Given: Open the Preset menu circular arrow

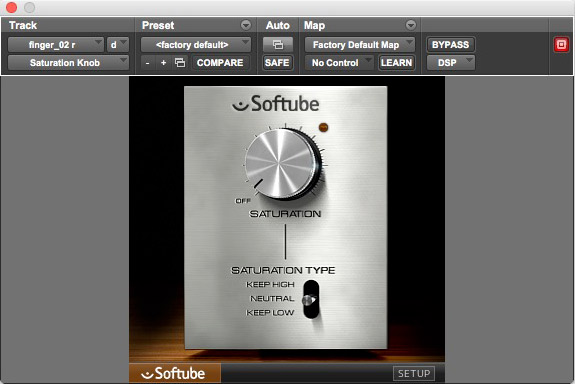Looking at the screenshot, I should point(246,25).
